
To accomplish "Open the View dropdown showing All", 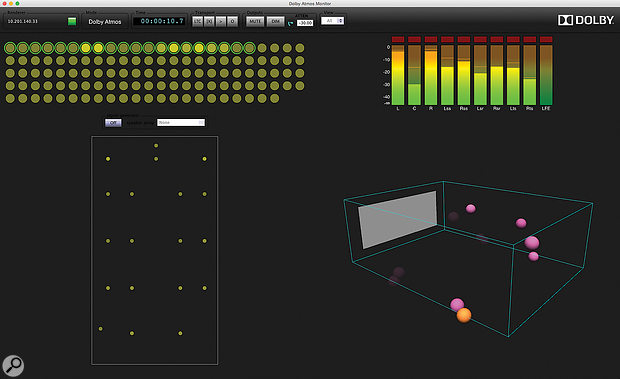I will coord(333,21).
